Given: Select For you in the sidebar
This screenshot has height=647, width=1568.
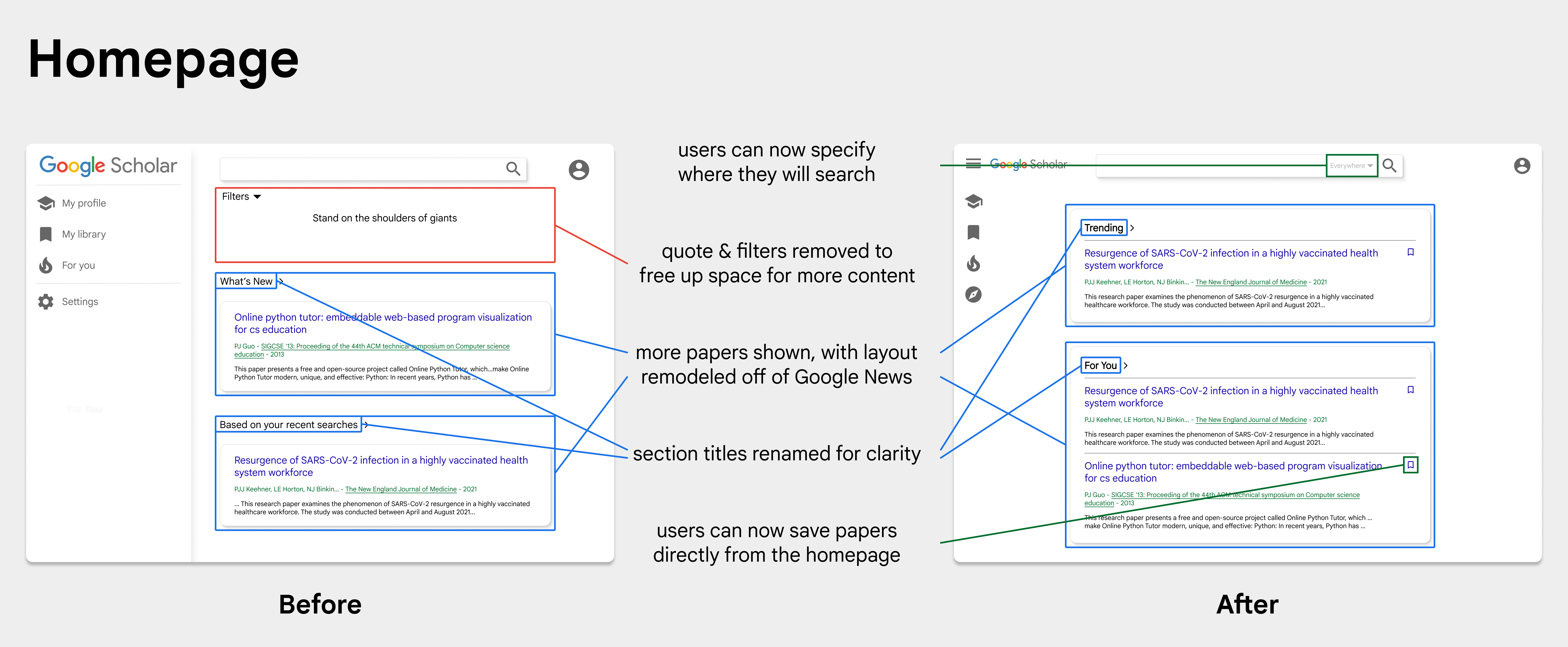Looking at the screenshot, I should [79, 265].
